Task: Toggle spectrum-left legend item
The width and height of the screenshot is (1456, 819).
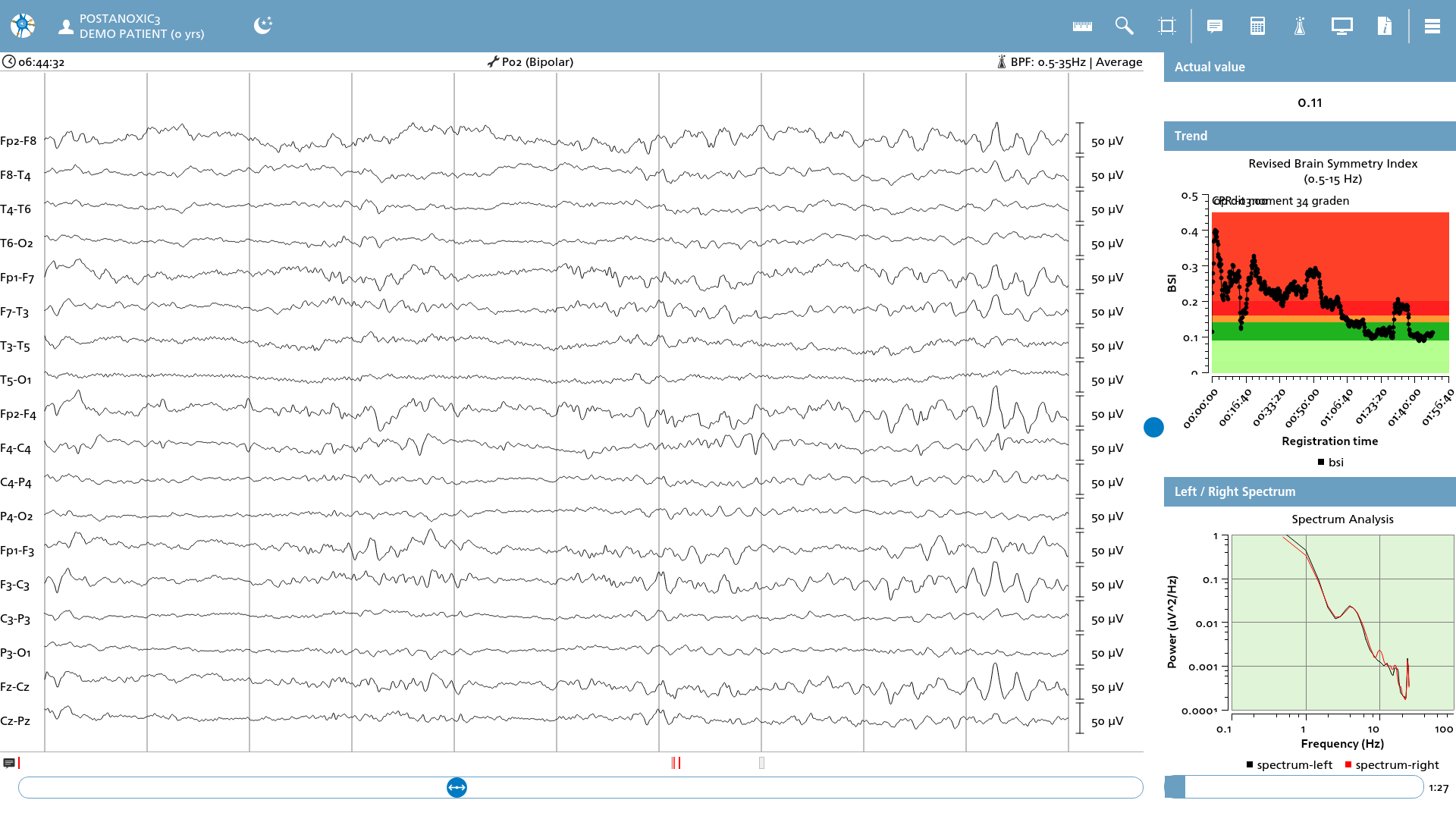Action: point(1289,765)
